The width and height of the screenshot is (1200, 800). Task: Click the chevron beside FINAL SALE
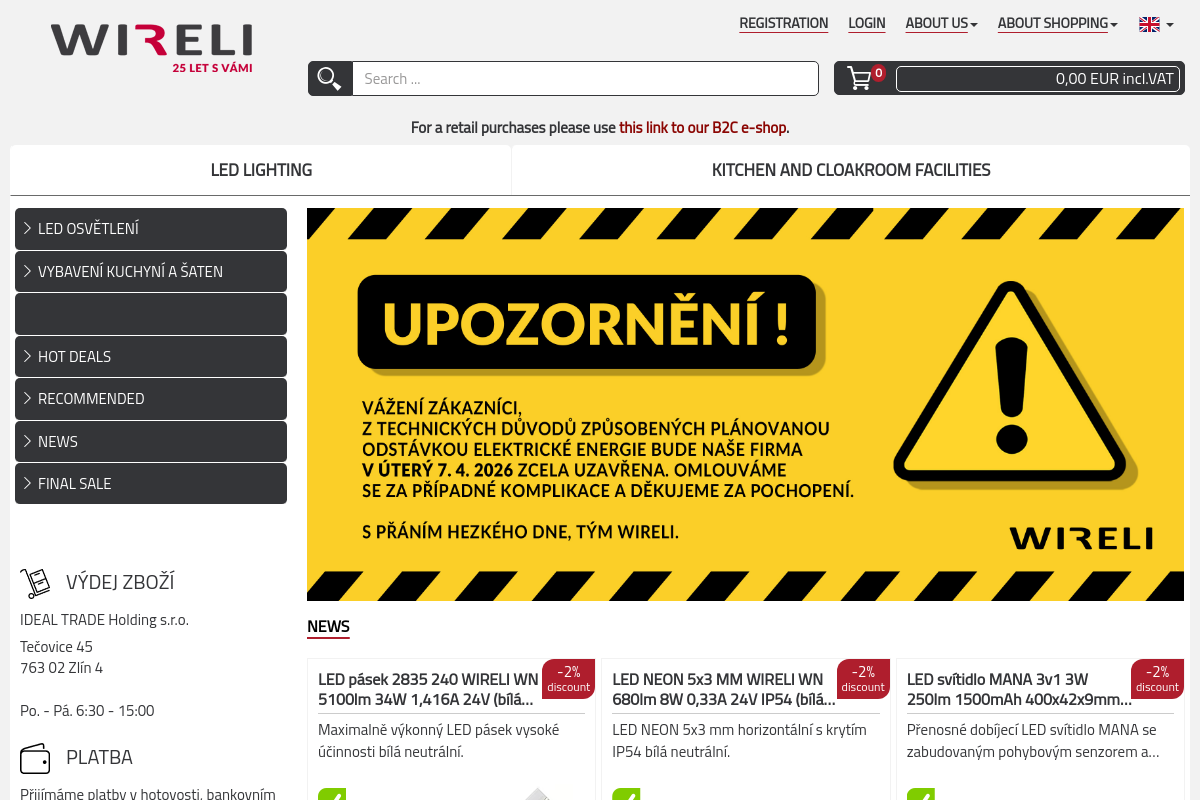click(26, 483)
